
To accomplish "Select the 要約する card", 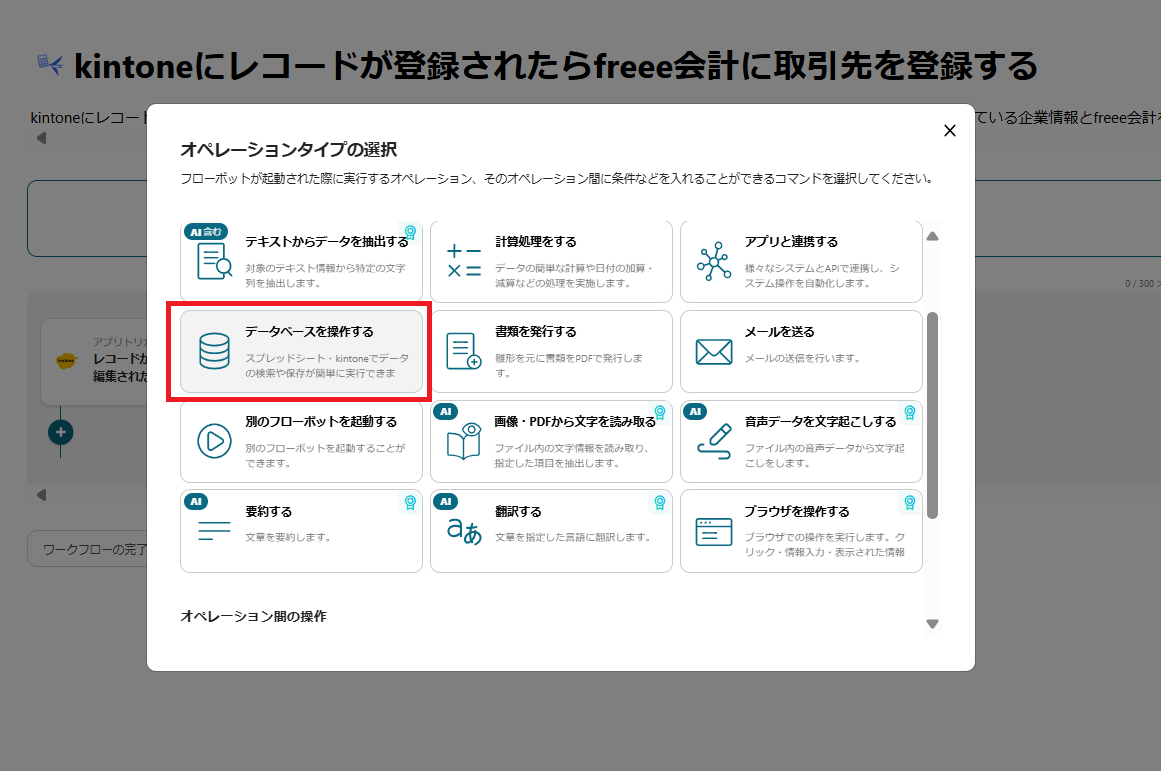I will (301, 531).
